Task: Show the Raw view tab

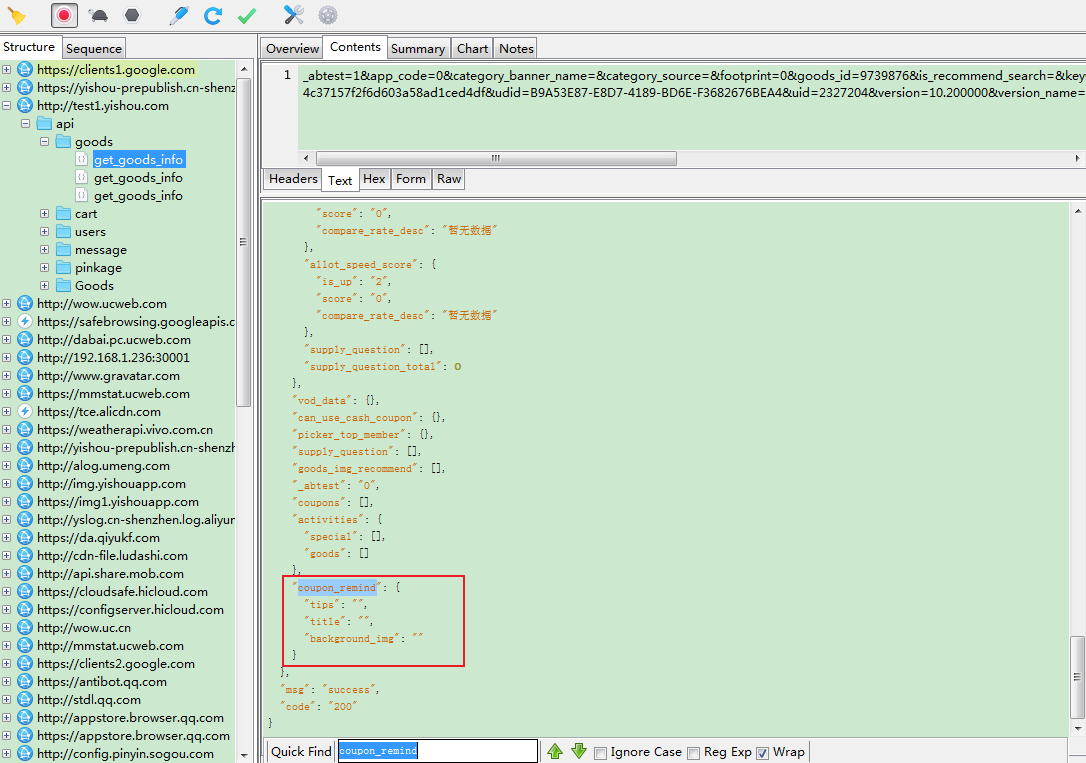Action: click(449, 179)
